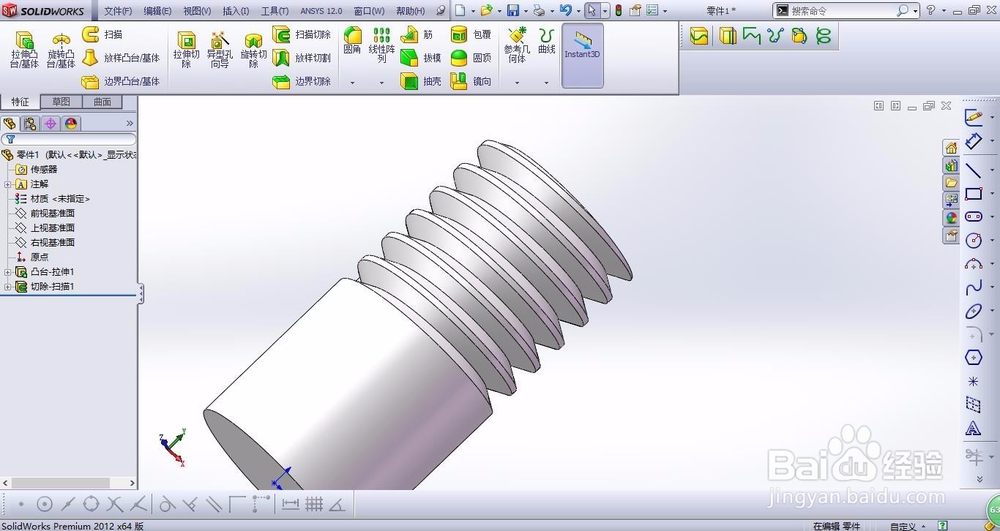Click the 边界切除 boundary cut tool
This screenshot has height=531, width=1000.
[302, 82]
